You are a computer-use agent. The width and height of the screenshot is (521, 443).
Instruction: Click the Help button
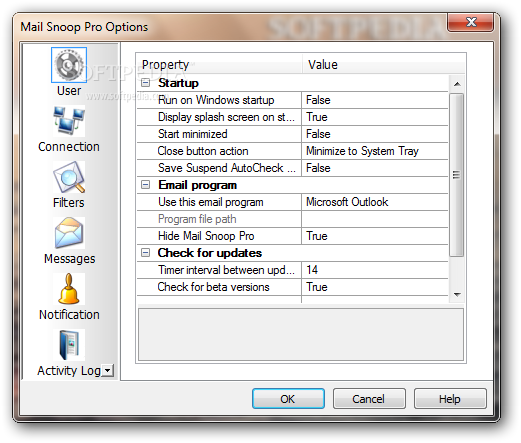coord(450,398)
